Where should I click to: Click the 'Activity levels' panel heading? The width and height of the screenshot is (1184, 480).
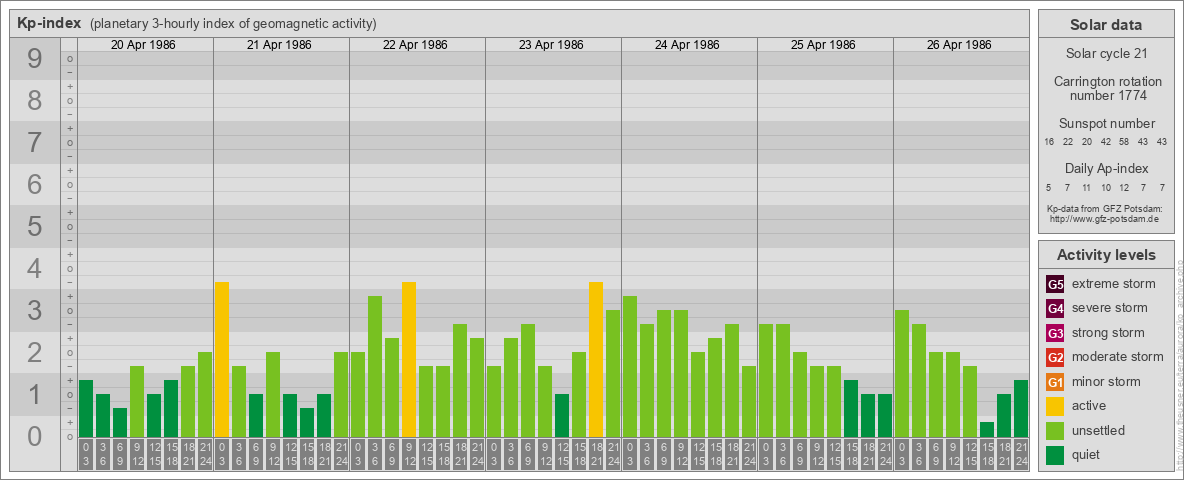(1106, 255)
